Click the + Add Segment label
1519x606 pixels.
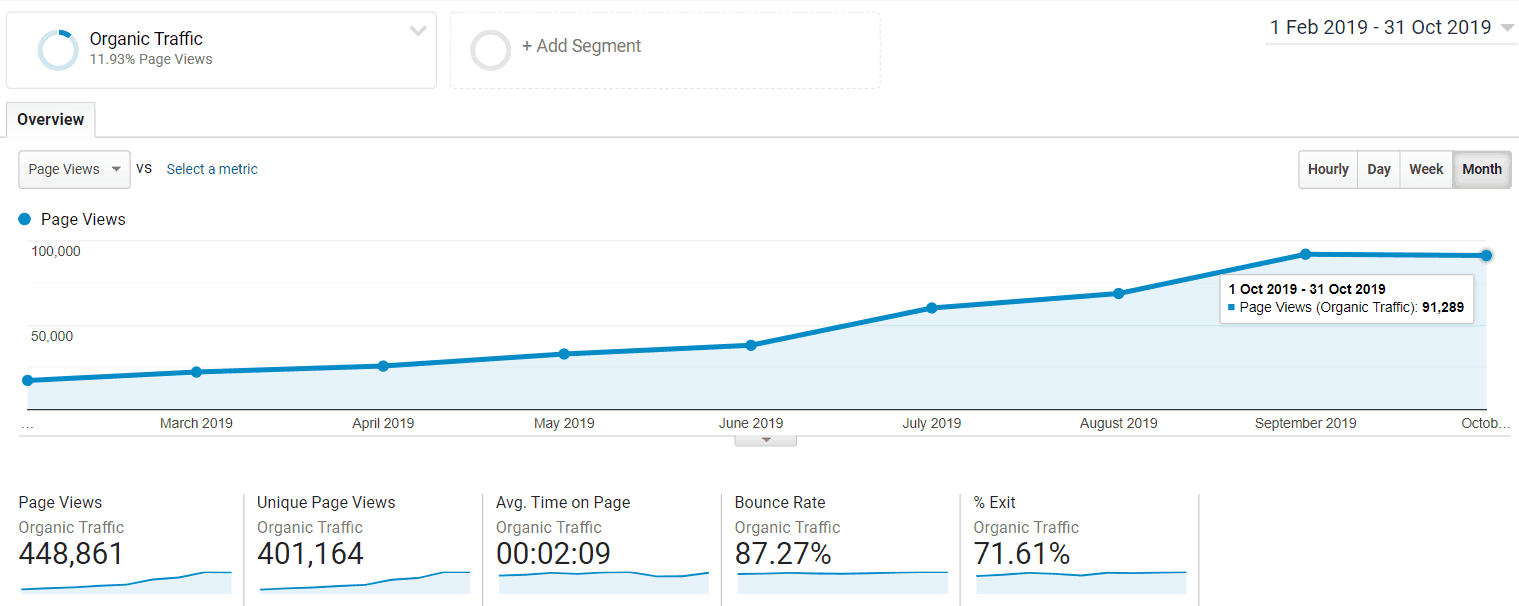pyautogui.click(x=581, y=46)
